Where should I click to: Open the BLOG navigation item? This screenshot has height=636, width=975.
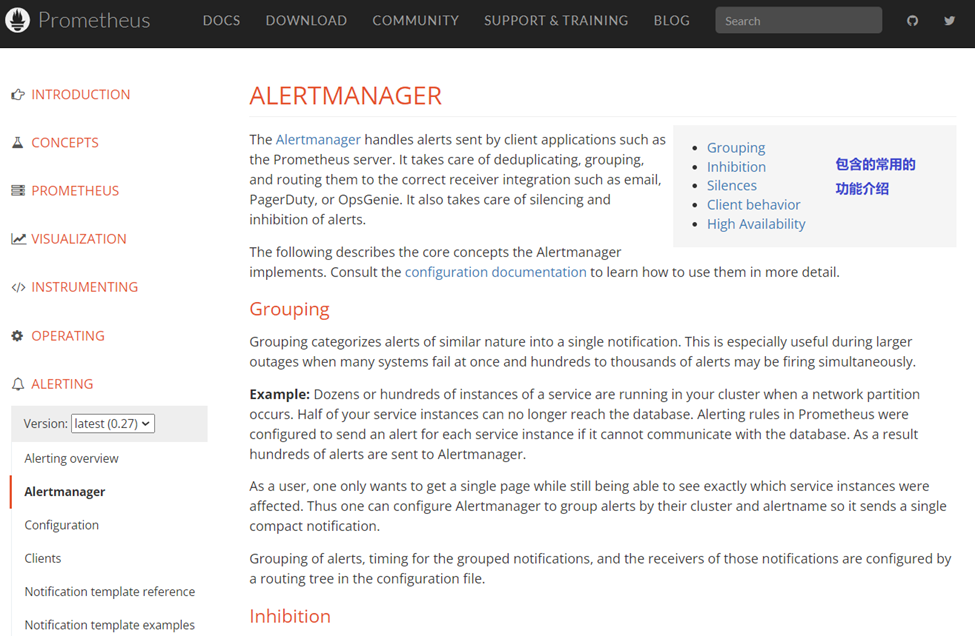[672, 21]
